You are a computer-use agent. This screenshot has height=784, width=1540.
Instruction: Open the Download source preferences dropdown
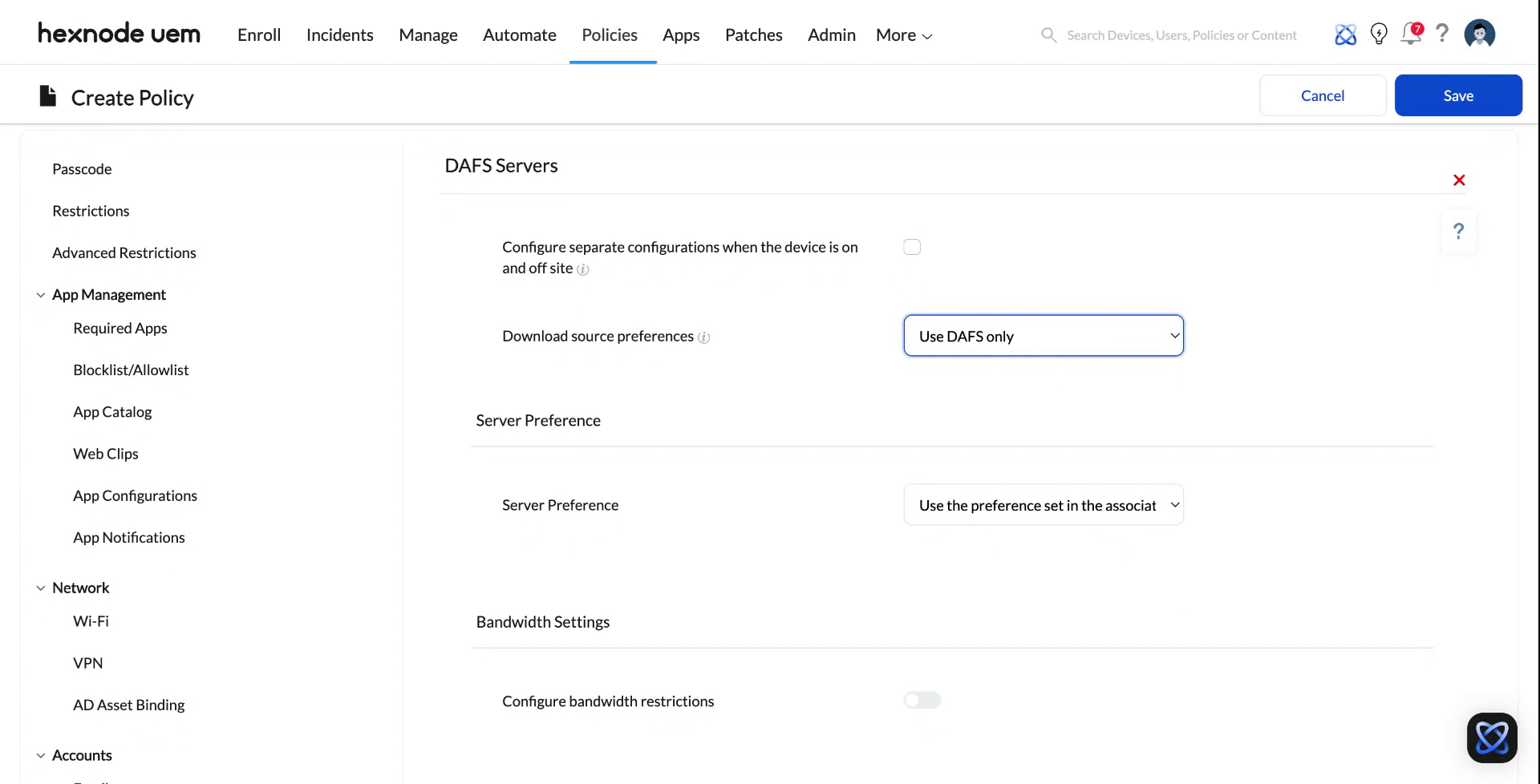(x=1043, y=335)
